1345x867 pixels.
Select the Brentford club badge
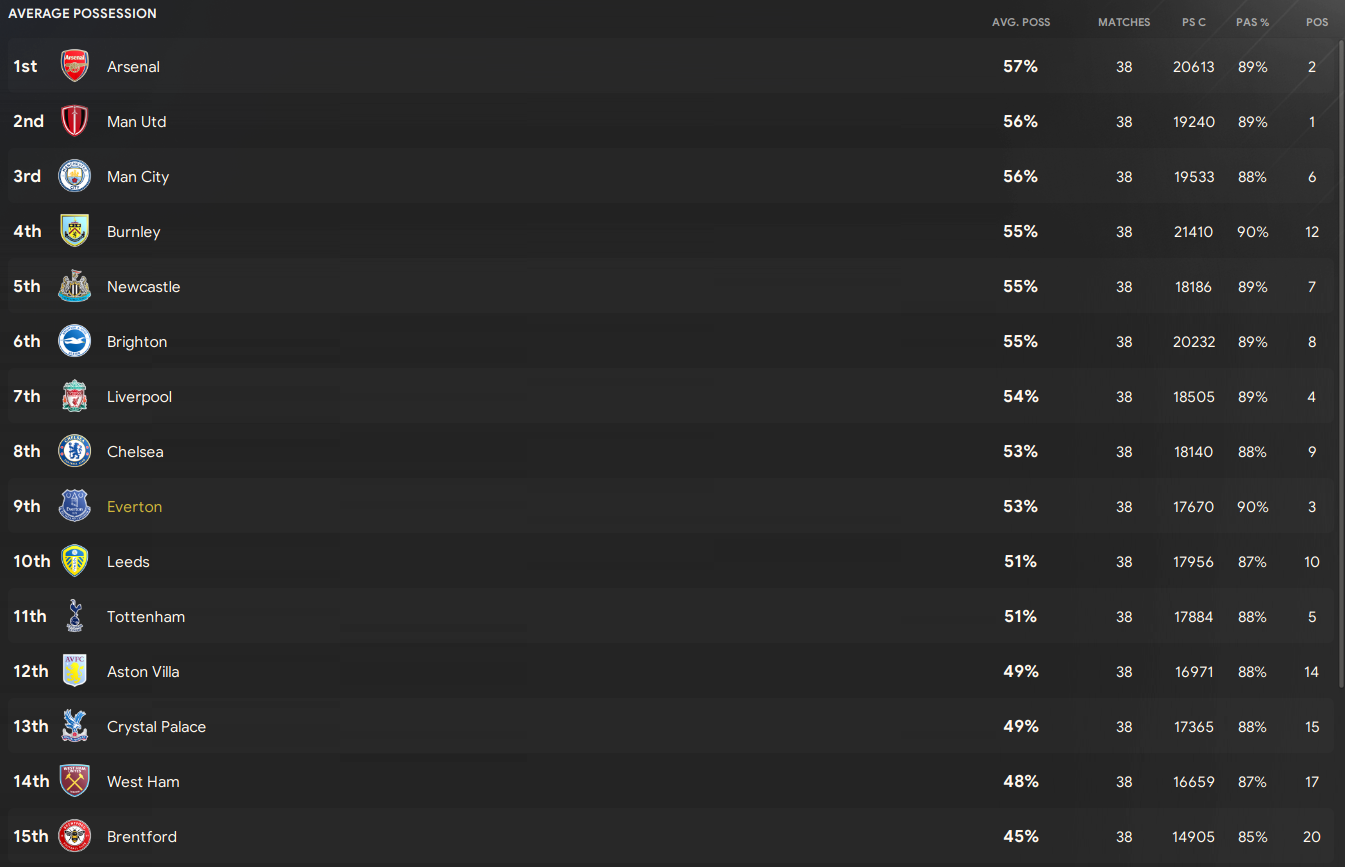tap(75, 837)
